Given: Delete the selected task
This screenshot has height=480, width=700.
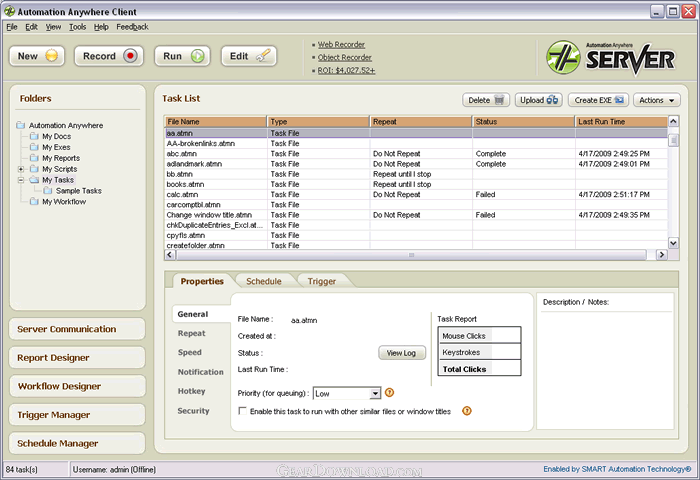Looking at the screenshot, I should [x=486, y=100].
